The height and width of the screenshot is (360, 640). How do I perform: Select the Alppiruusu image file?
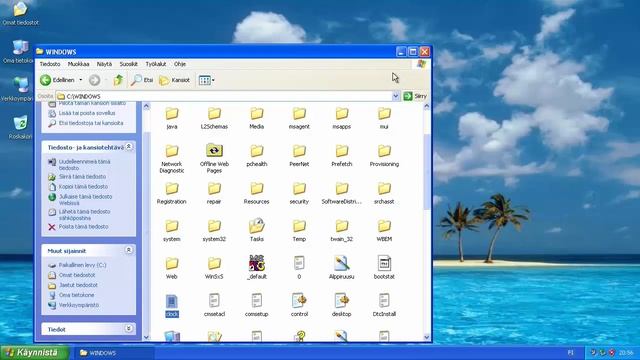pos(342,267)
